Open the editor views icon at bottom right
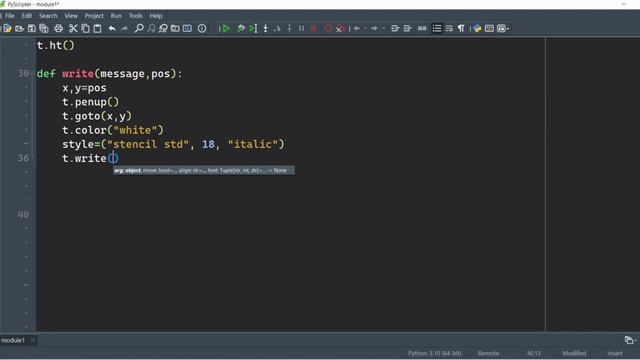 630,340
